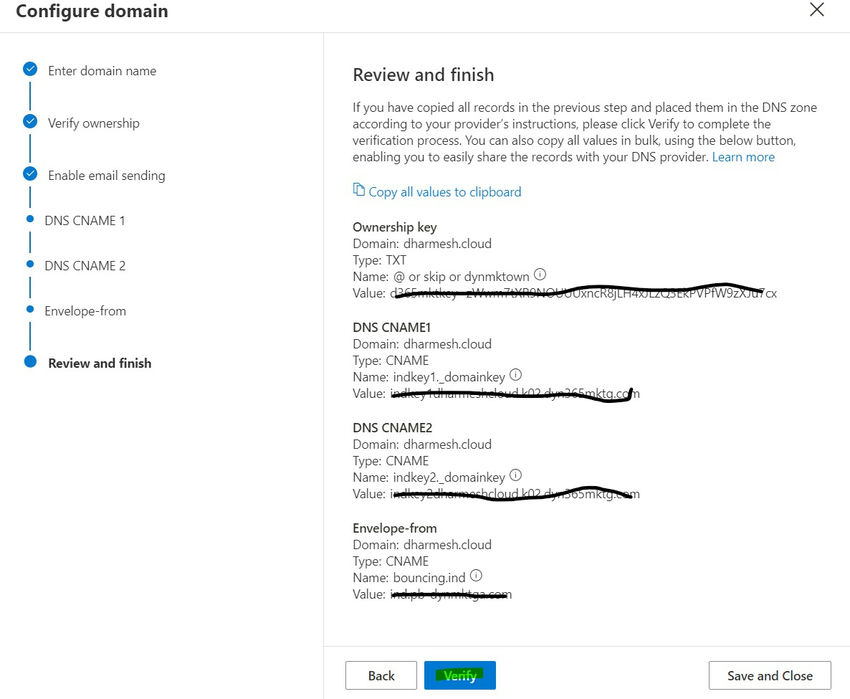850x699 pixels.
Task: Select the Review and finish step
Action: 100,363
